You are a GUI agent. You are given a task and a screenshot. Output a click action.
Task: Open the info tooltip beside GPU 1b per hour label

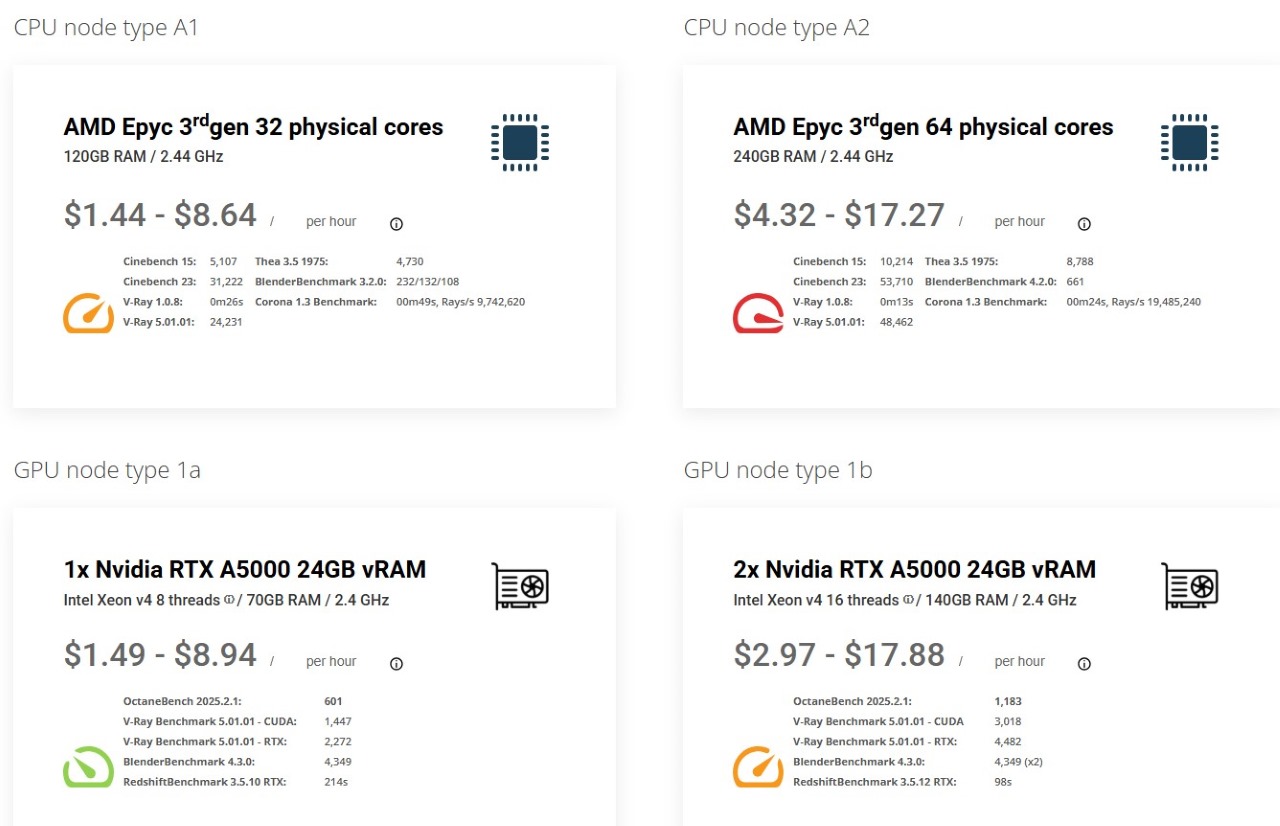[x=1084, y=663]
